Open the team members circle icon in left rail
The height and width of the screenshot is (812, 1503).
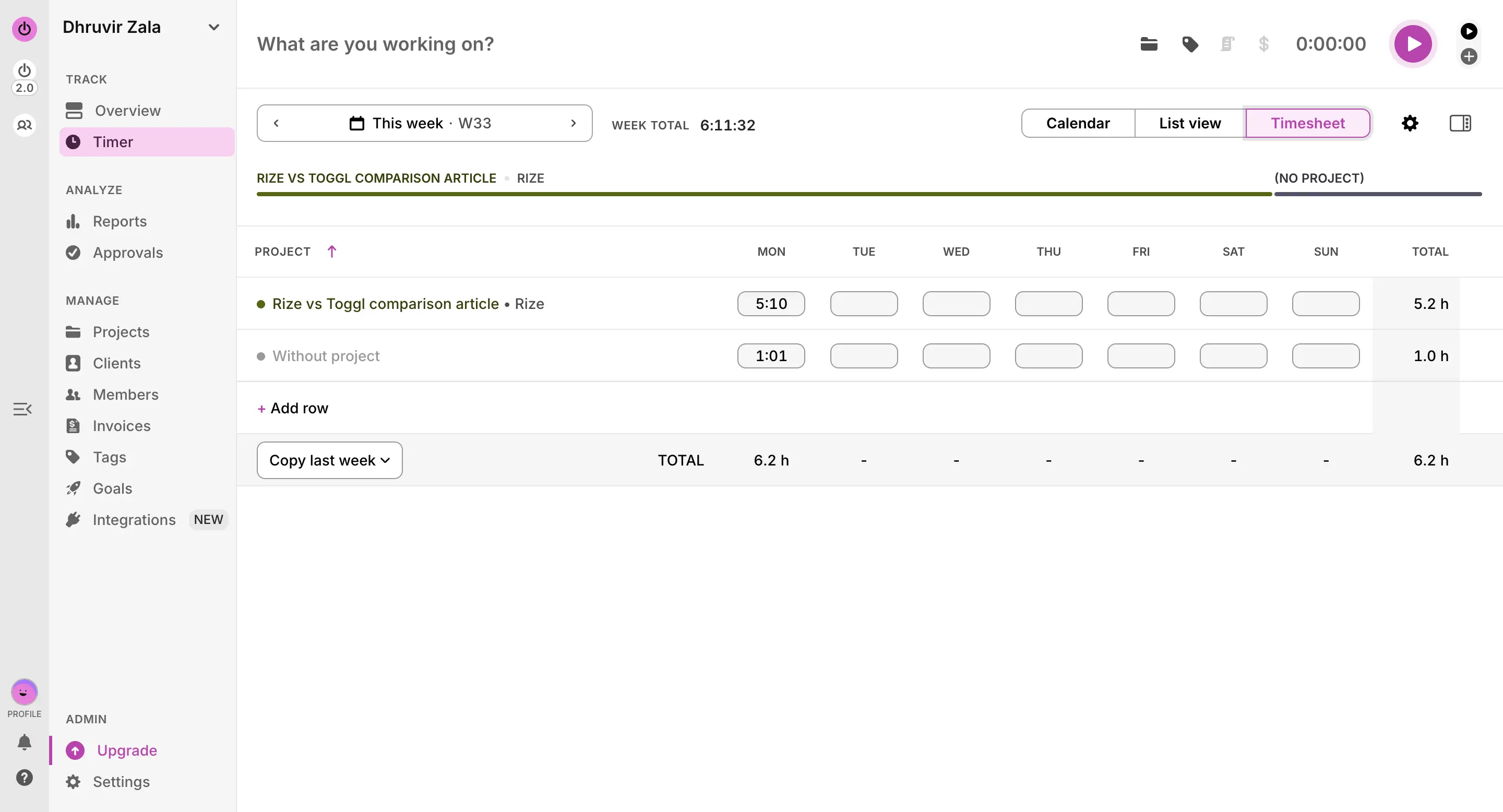tap(25, 125)
